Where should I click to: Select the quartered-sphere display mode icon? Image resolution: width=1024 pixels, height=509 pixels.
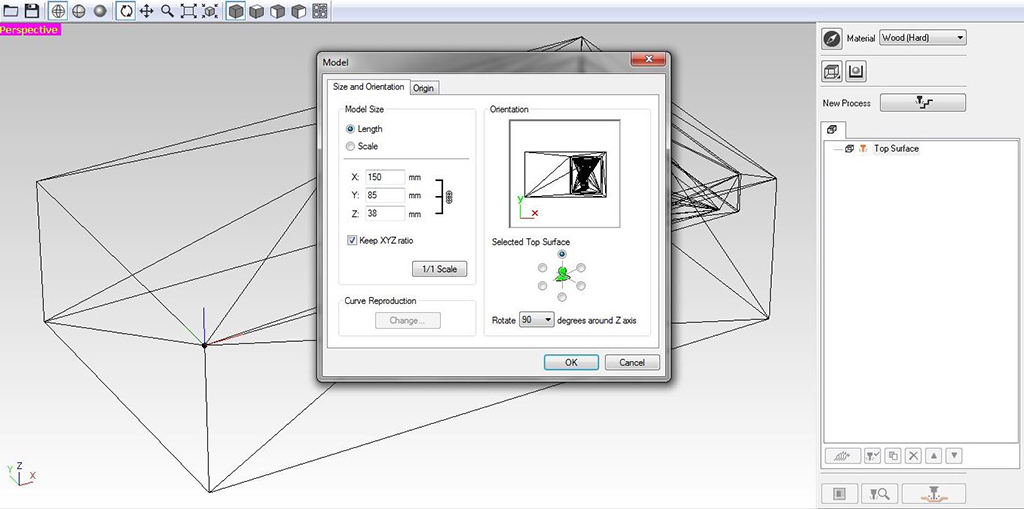[79, 11]
